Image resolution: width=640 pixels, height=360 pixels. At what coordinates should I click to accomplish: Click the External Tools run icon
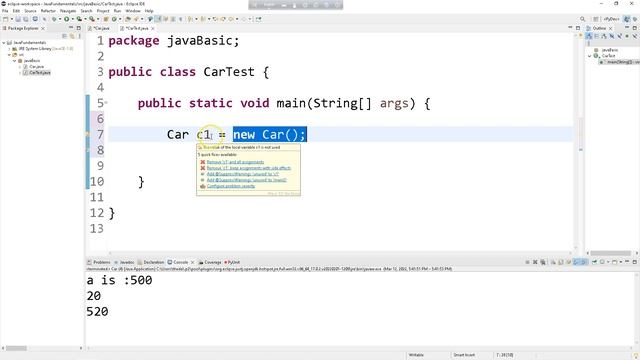point(92,19)
